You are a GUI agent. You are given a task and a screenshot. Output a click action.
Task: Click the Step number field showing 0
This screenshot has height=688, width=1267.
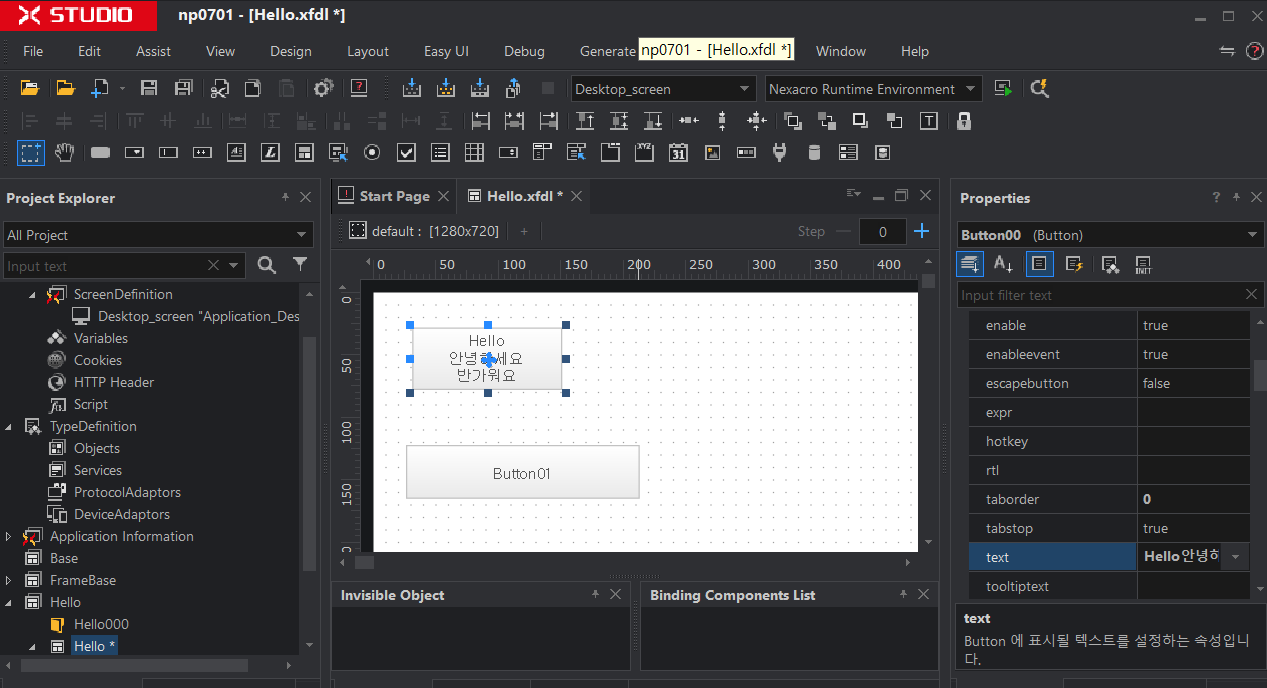[882, 231]
